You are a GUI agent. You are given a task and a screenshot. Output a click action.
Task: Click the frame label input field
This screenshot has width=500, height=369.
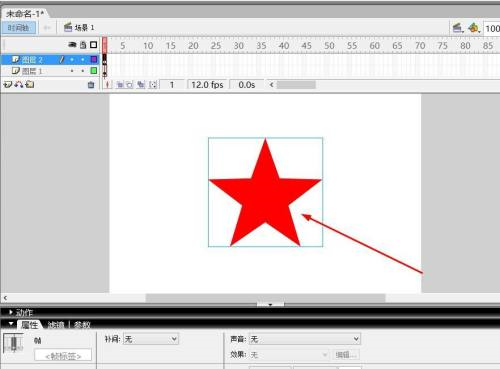pos(63,356)
